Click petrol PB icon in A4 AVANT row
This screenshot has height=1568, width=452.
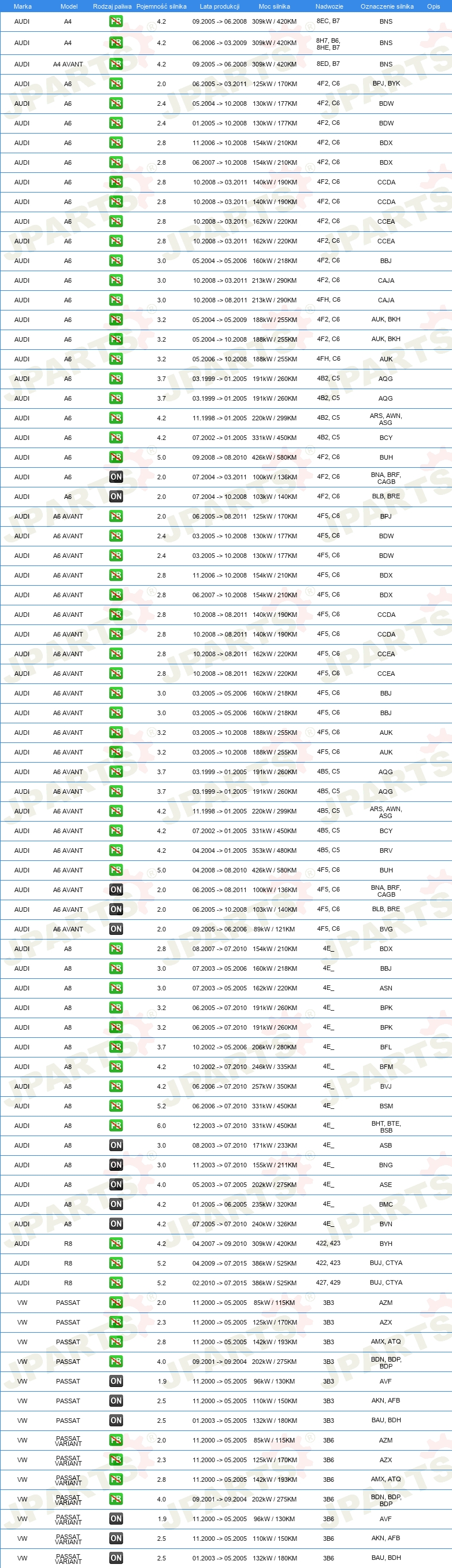click(x=116, y=64)
